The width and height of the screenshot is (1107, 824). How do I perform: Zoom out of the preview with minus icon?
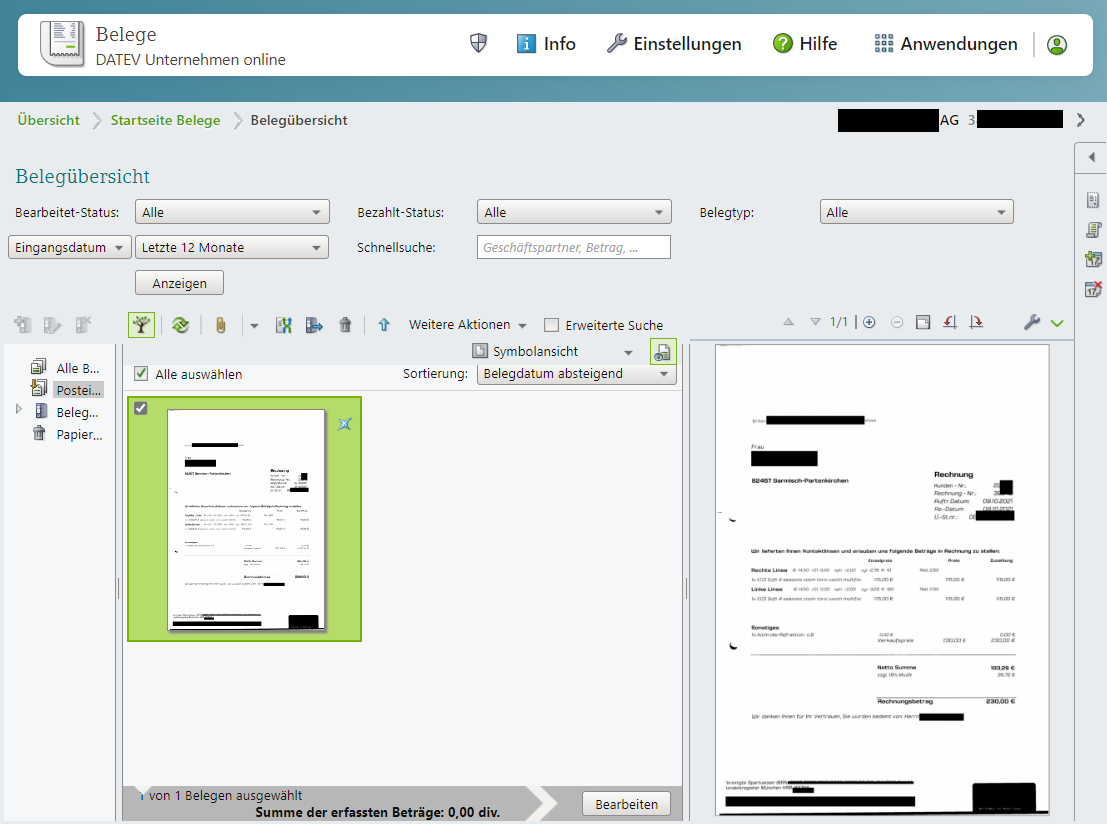point(896,322)
